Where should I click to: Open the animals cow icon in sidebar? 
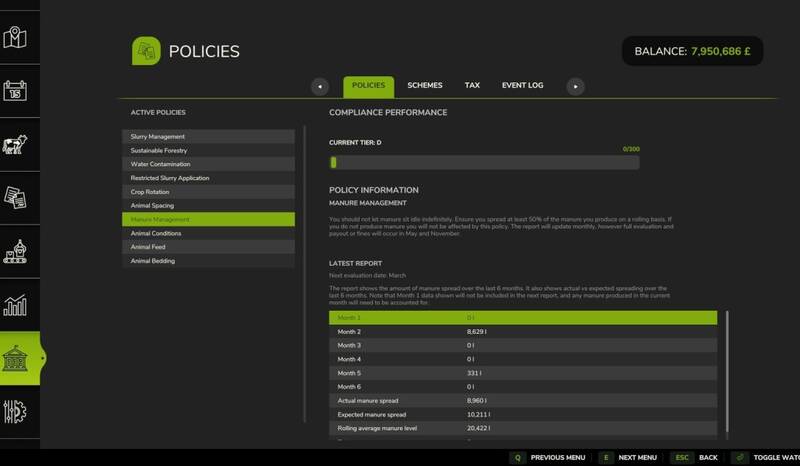pyautogui.click(x=17, y=144)
